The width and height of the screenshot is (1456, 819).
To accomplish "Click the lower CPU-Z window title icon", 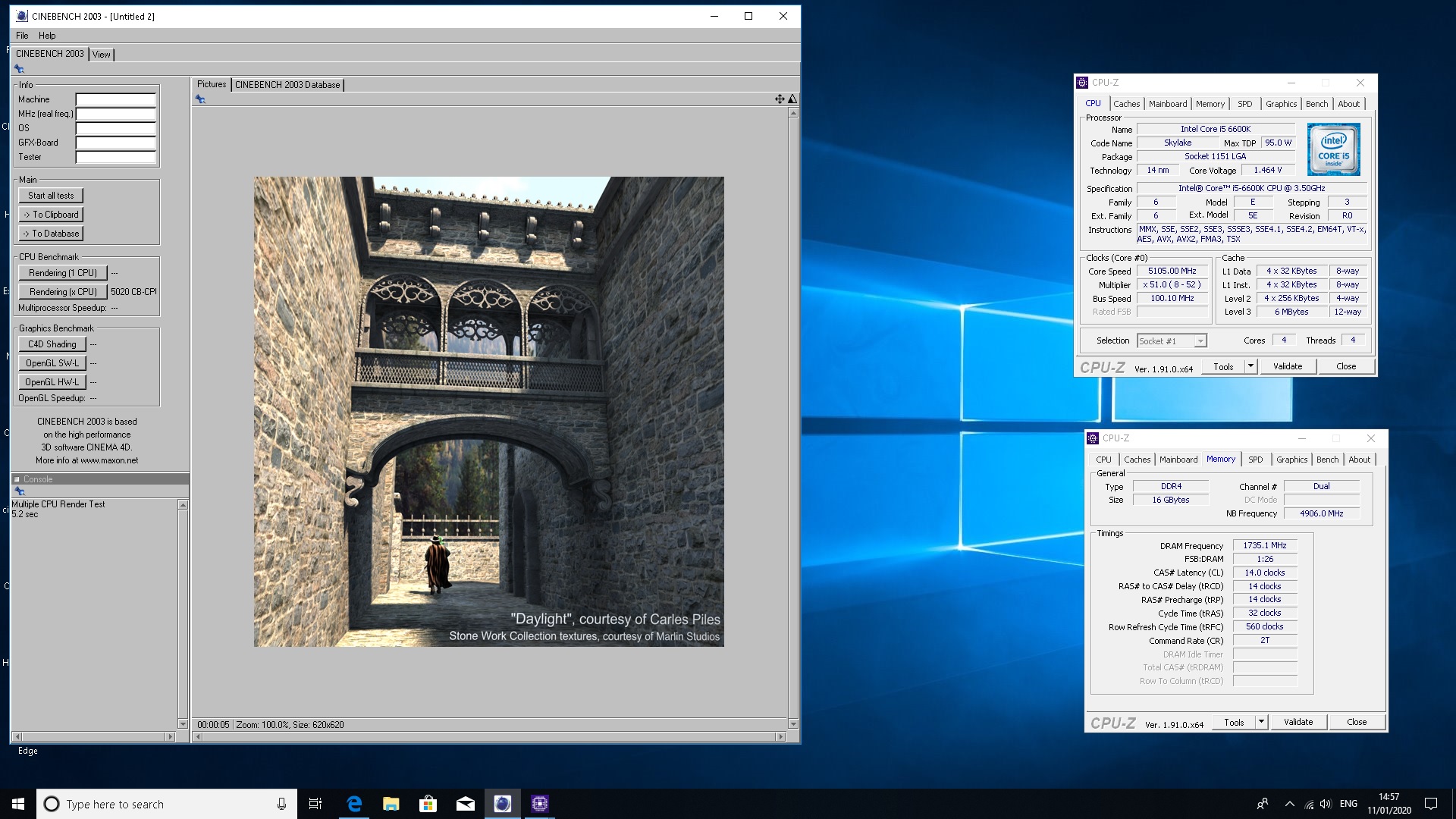I will (x=1093, y=438).
